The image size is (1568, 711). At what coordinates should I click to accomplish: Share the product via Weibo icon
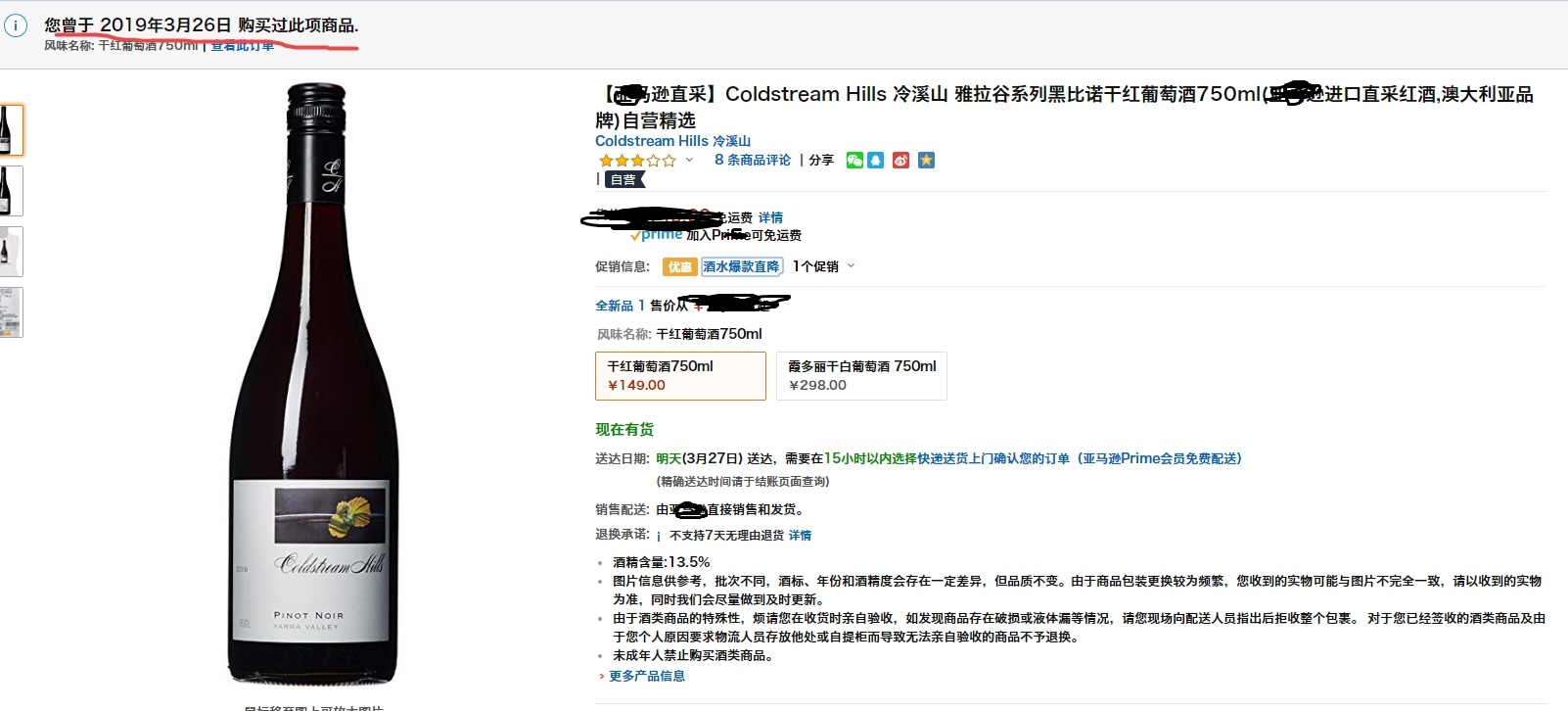pyautogui.click(x=900, y=161)
